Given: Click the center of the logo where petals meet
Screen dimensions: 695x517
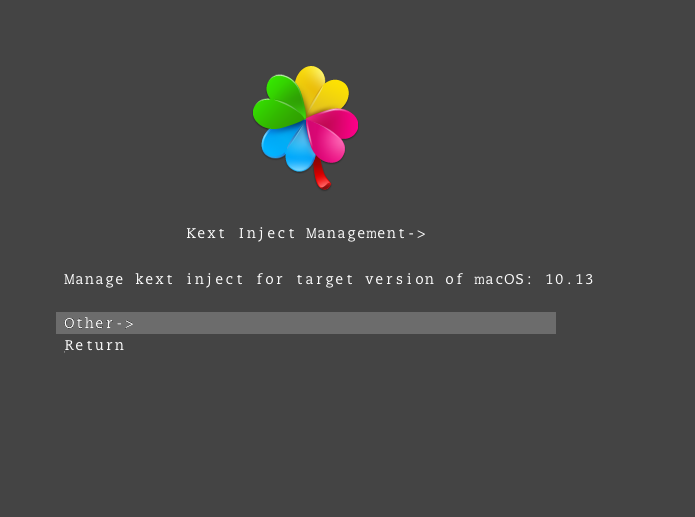Looking at the screenshot, I should click(x=306, y=119).
